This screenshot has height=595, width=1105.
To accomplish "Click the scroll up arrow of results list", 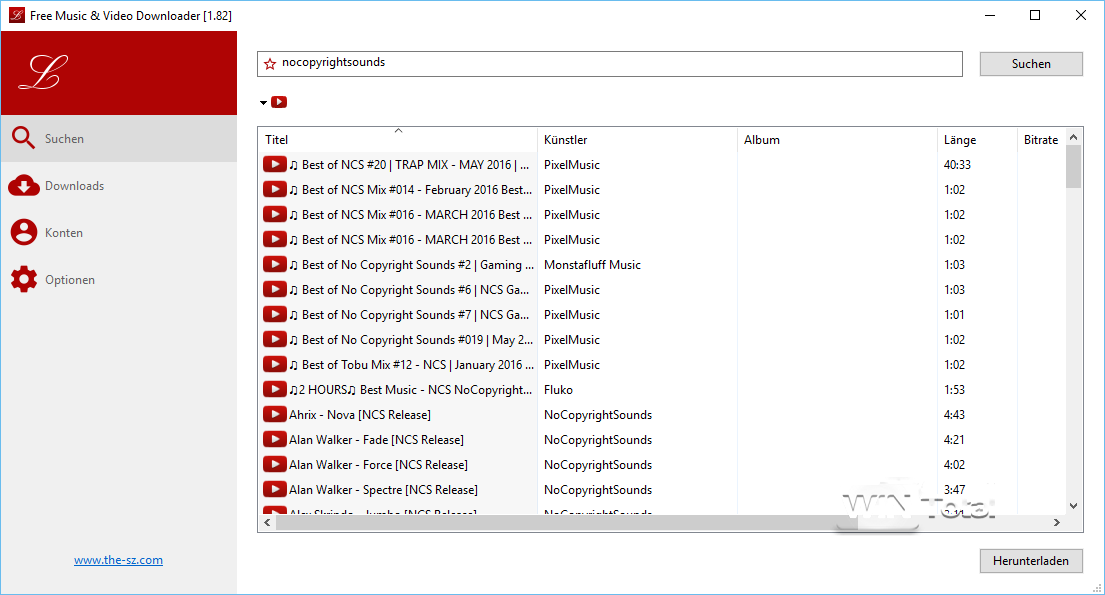I will click(1073, 137).
